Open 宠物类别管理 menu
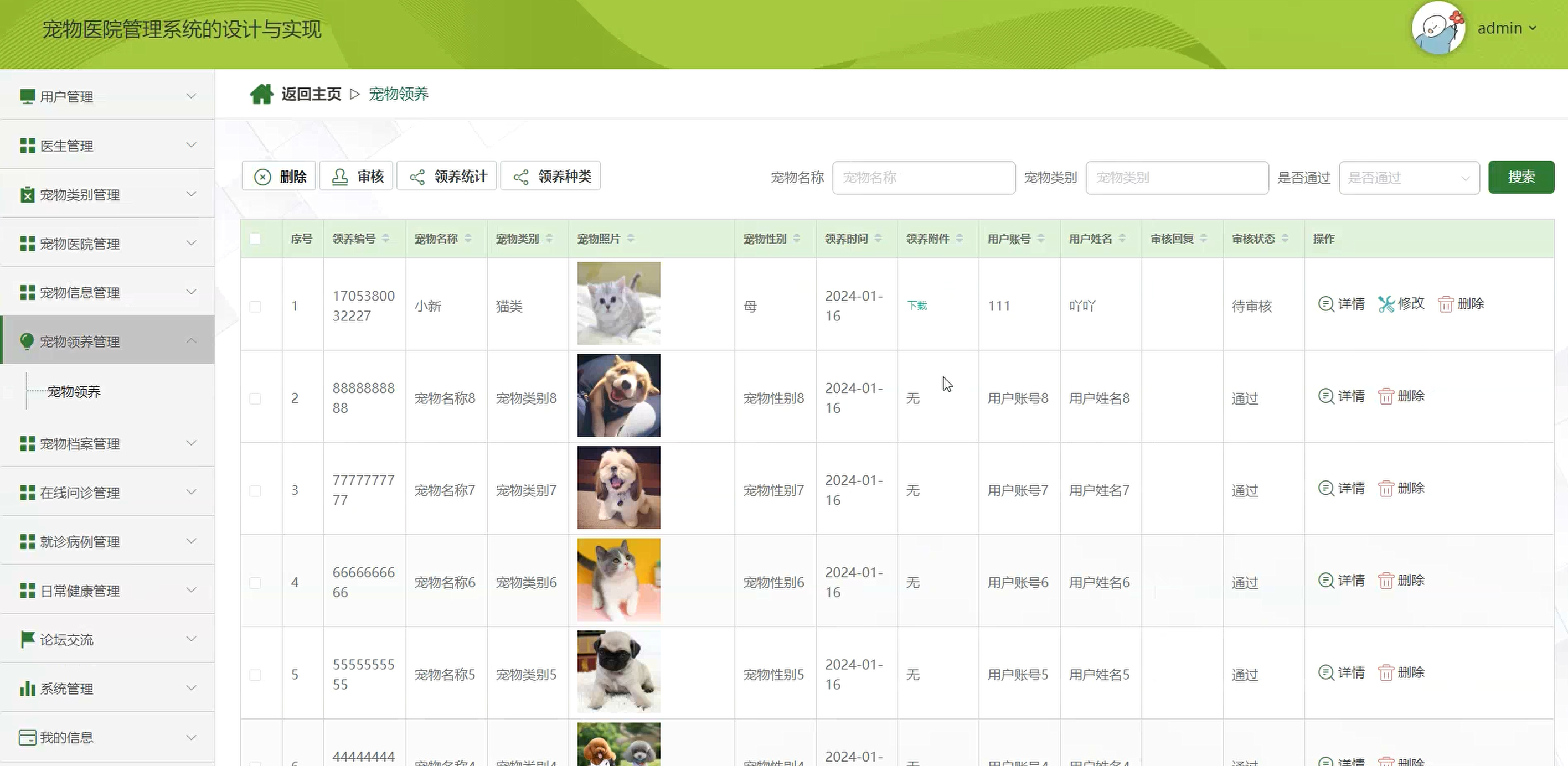 pos(107,194)
